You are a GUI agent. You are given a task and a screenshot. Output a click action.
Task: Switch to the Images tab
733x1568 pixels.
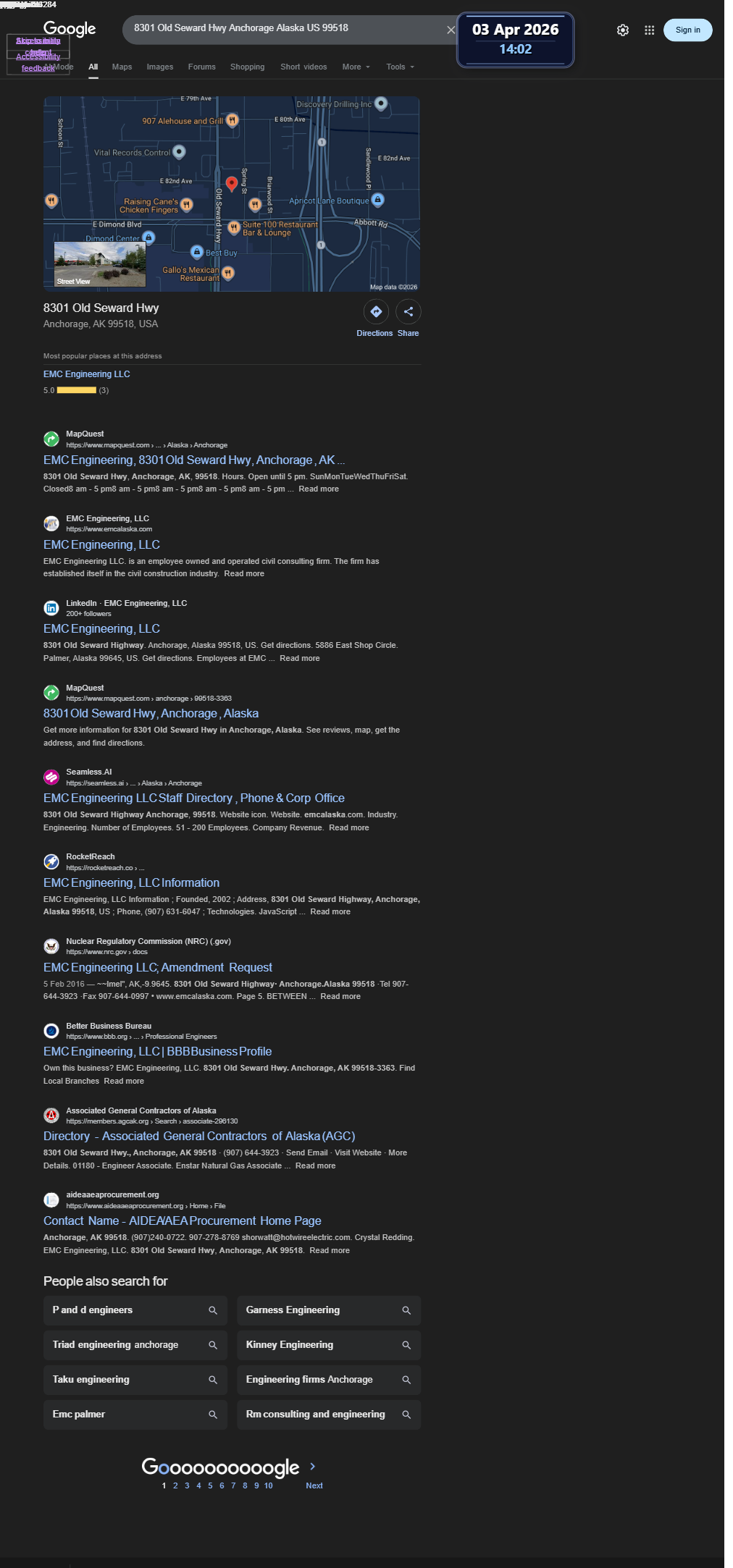[160, 67]
